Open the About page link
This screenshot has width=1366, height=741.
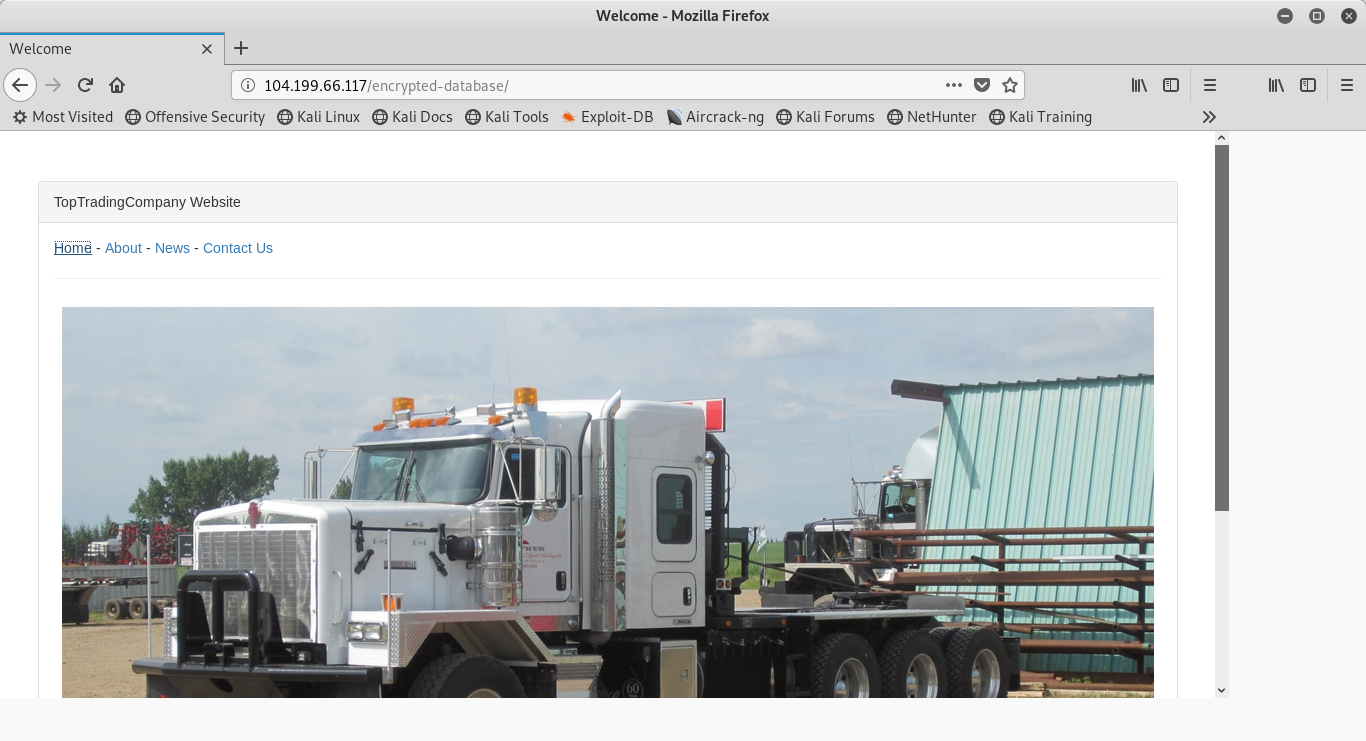pos(123,248)
